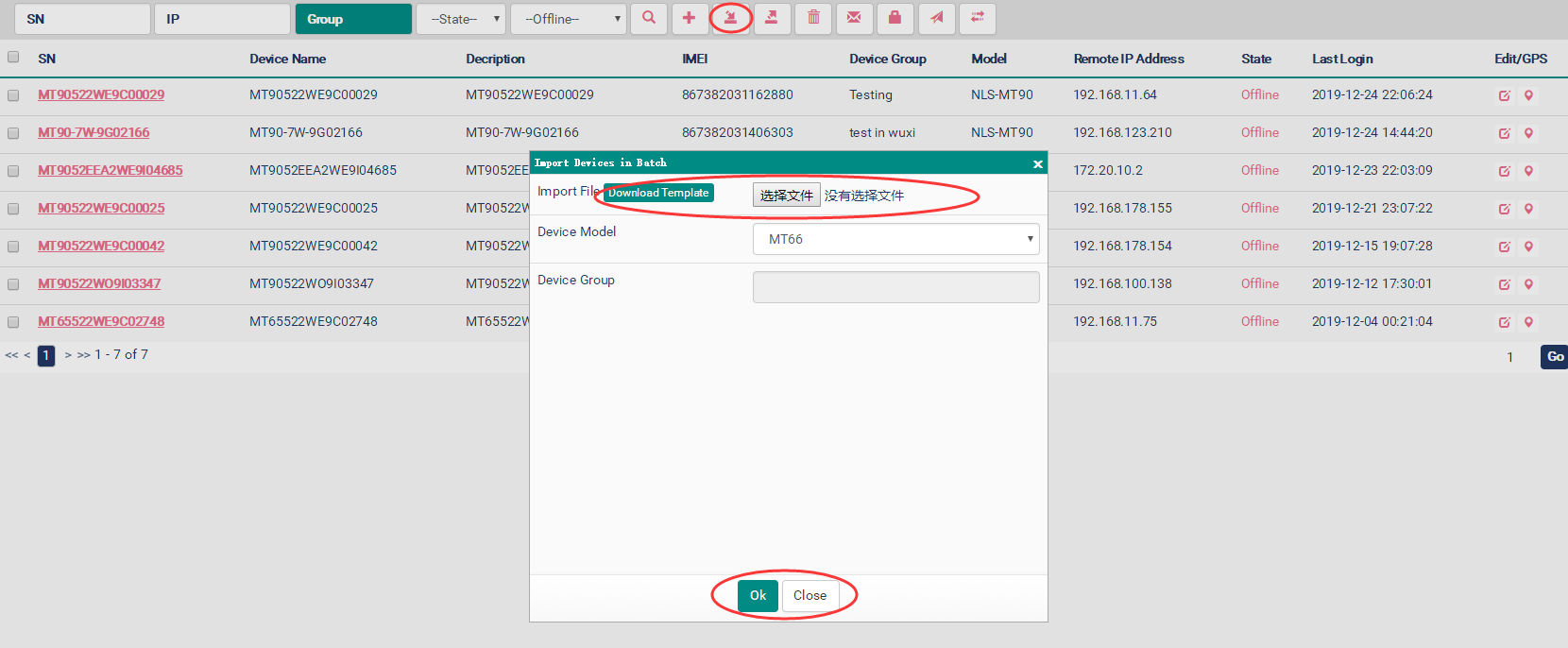Select the Group filter tab

coord(352,19)
